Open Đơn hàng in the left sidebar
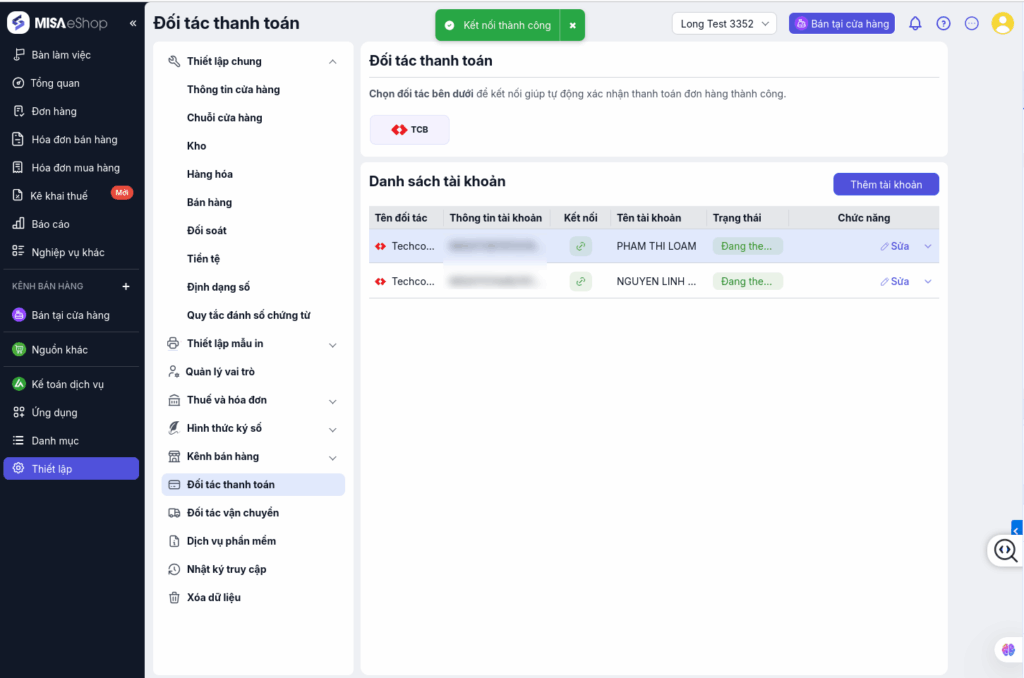1024x678 pixels. click(54, 111)
